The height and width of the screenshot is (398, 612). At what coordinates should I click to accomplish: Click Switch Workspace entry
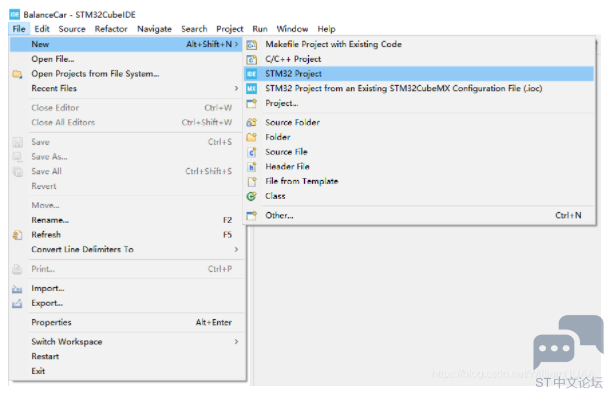[x=126, y=342]
